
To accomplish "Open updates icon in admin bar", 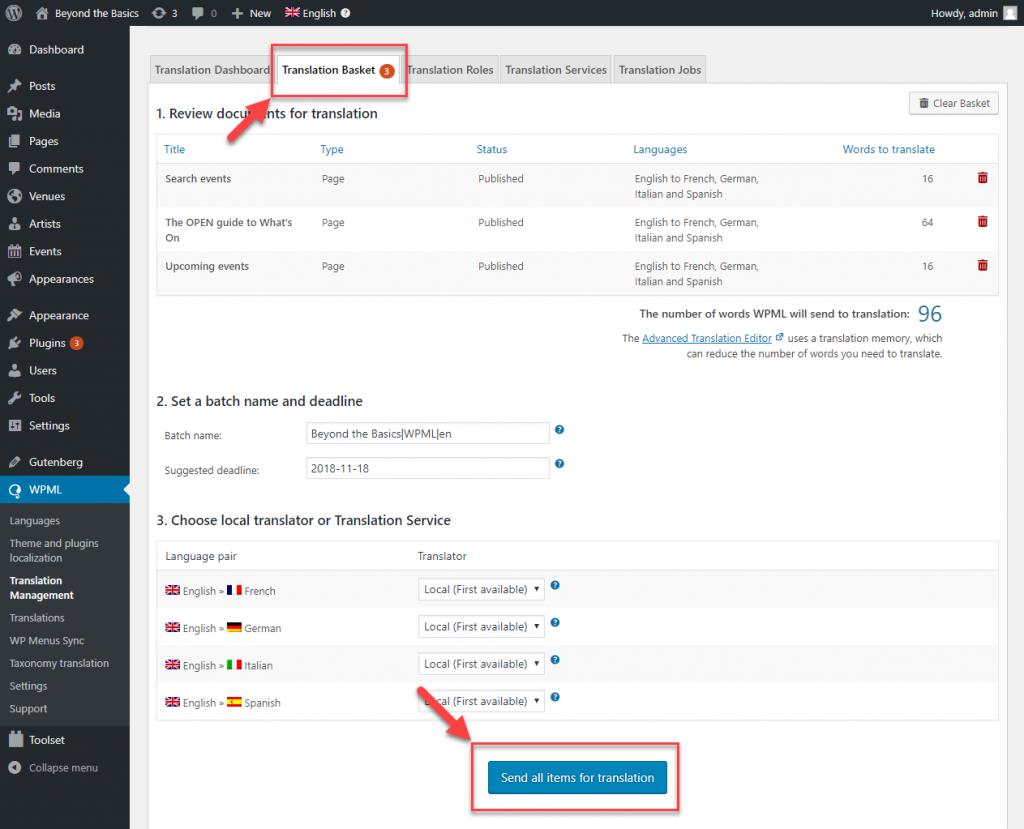I will [x=165, y=13].
